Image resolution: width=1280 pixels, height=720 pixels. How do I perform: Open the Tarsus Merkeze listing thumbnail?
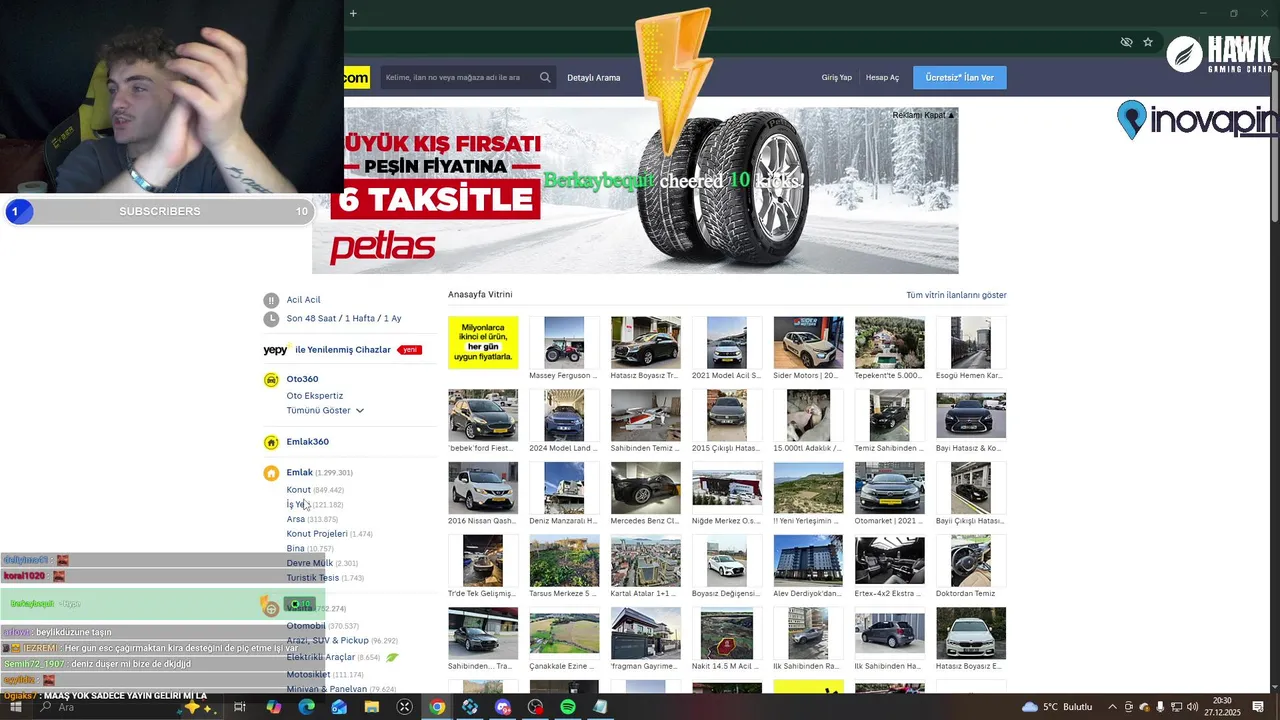[x=564, y=560]
